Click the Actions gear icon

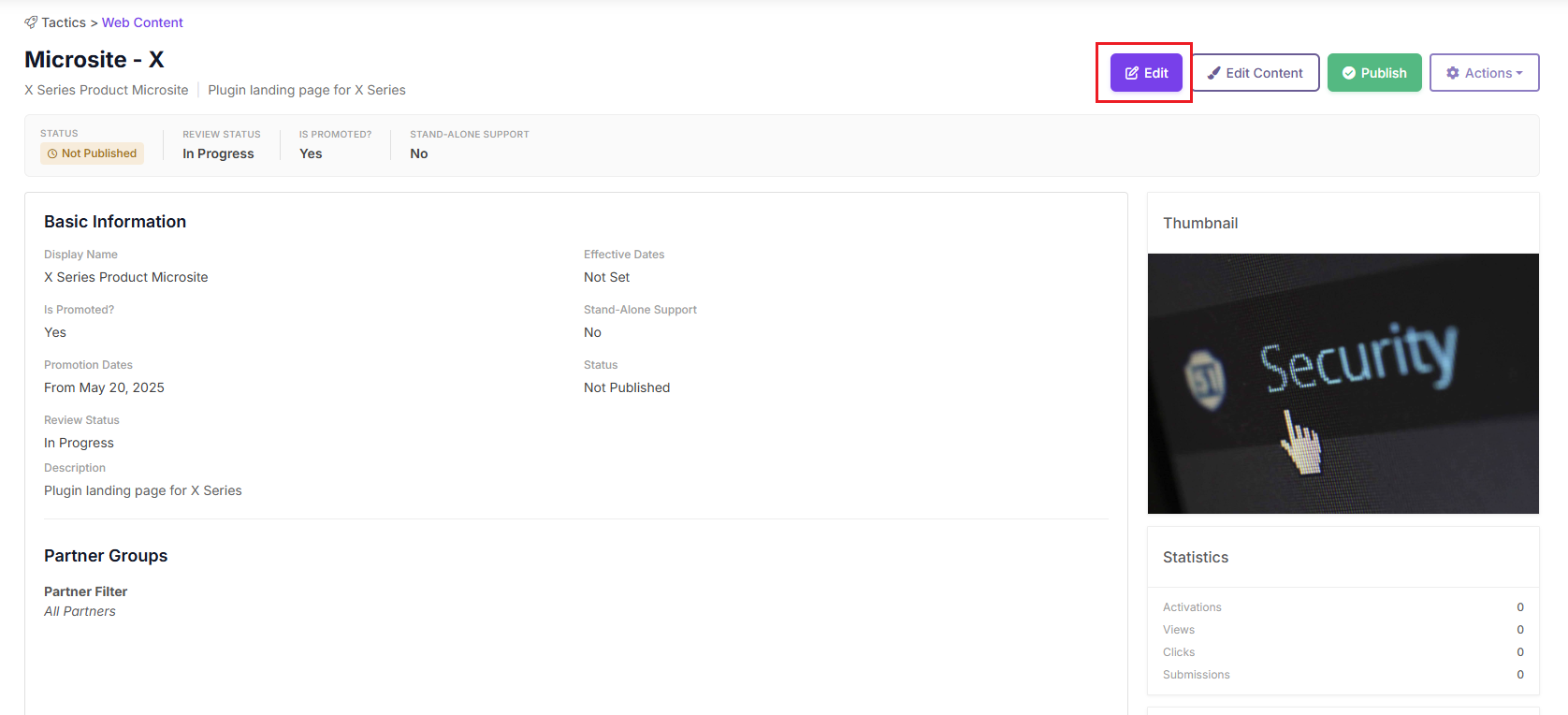[x=1453, y=73]
